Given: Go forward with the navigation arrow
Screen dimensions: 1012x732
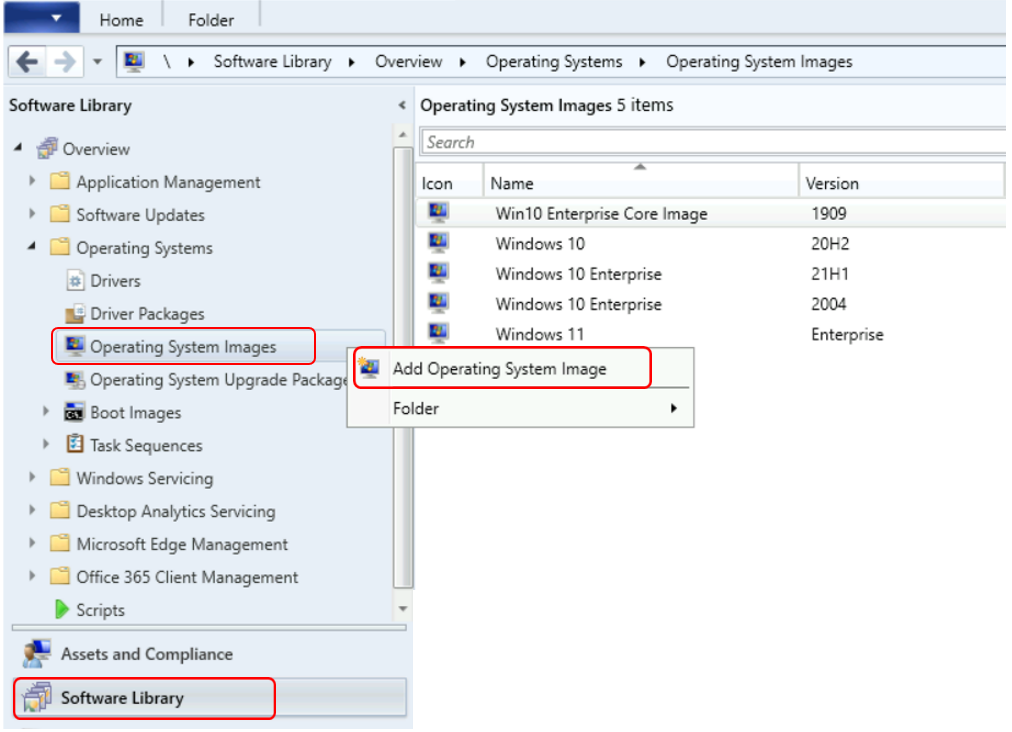Looking at the screenshot, I should [x=64, y=62].
